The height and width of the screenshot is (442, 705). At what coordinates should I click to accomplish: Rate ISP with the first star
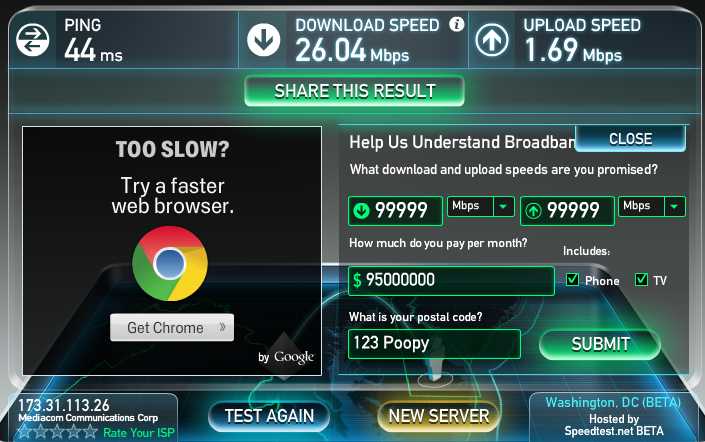click(x=24, y=432)
